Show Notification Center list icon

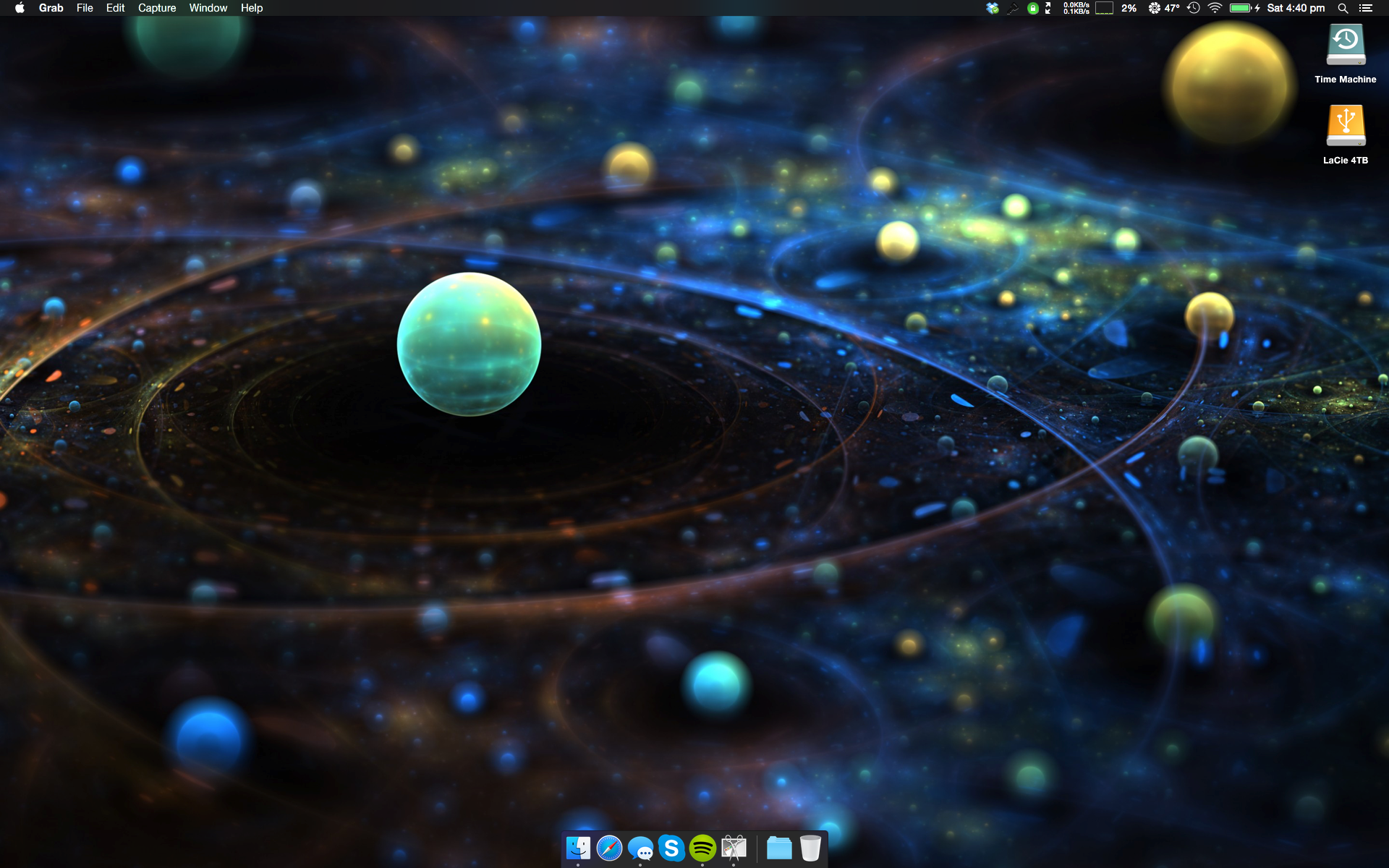coord(1366,8)
